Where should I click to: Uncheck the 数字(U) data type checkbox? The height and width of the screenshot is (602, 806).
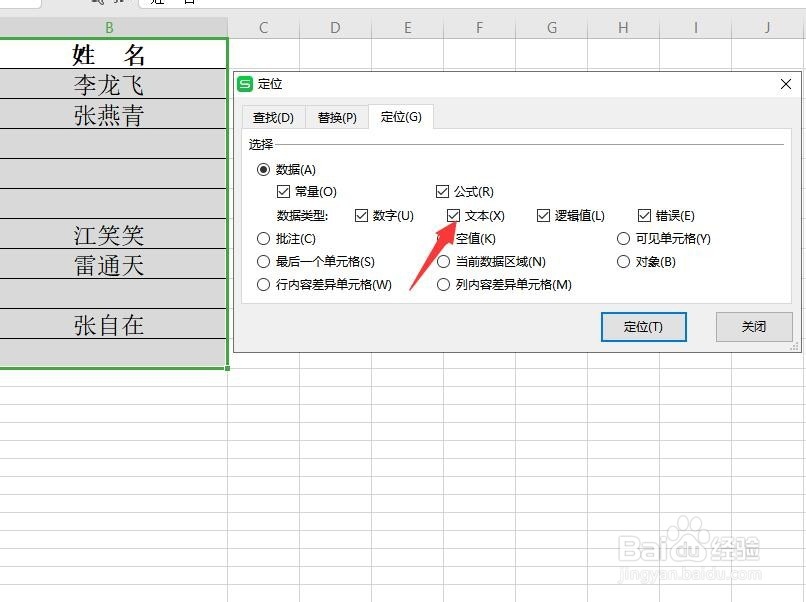[361, 215]
